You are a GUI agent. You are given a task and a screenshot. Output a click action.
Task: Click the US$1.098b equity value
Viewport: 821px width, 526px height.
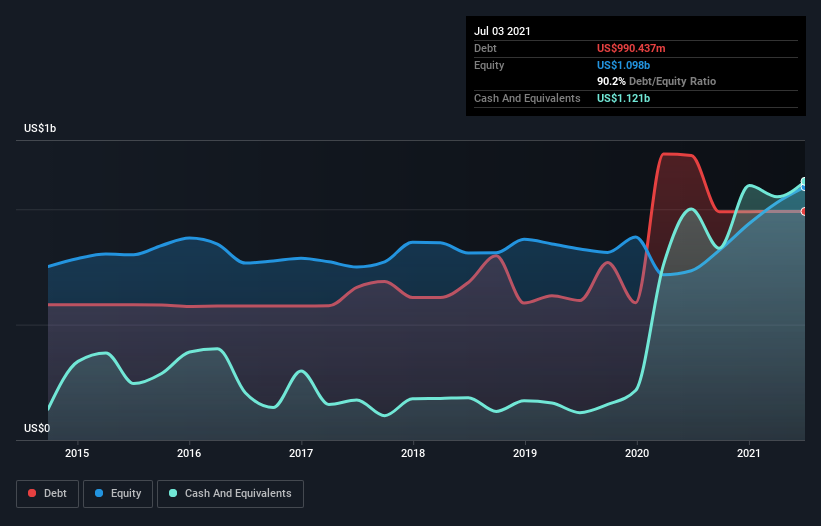click(x=623, y=65)
